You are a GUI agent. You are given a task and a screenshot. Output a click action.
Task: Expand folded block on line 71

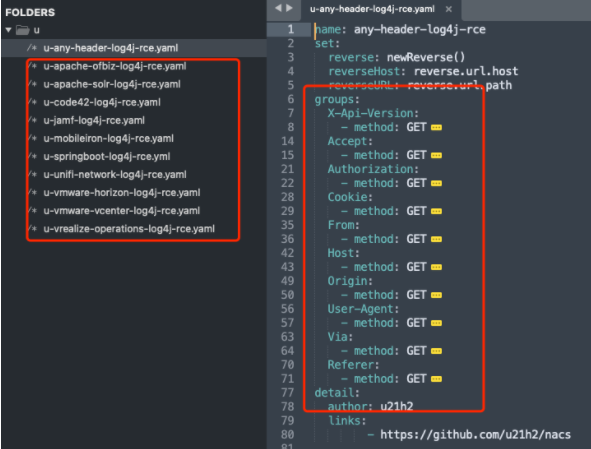[436, 379]
